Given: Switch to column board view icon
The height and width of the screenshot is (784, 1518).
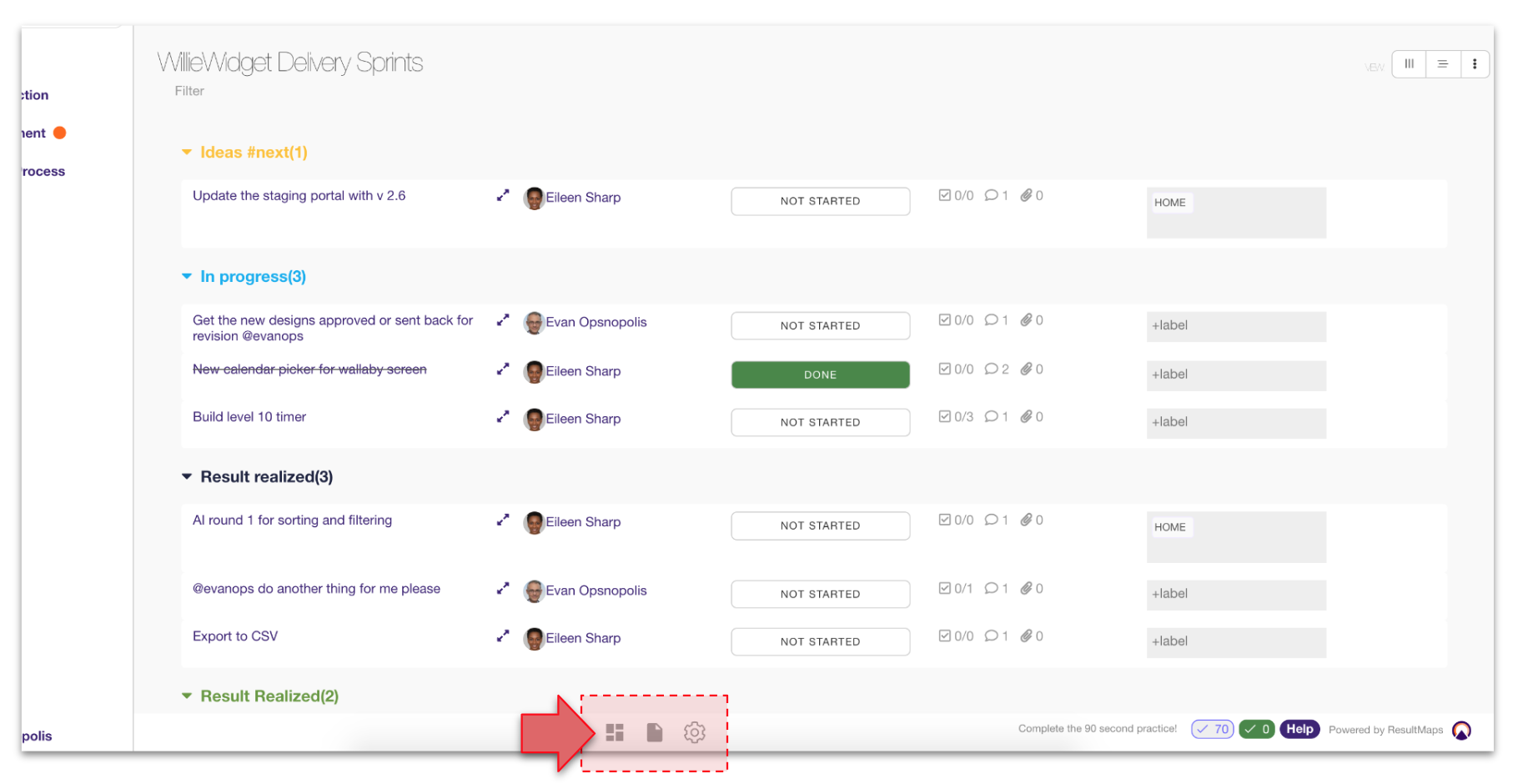Looking at the screenshot, I should tap(1409, 63).
